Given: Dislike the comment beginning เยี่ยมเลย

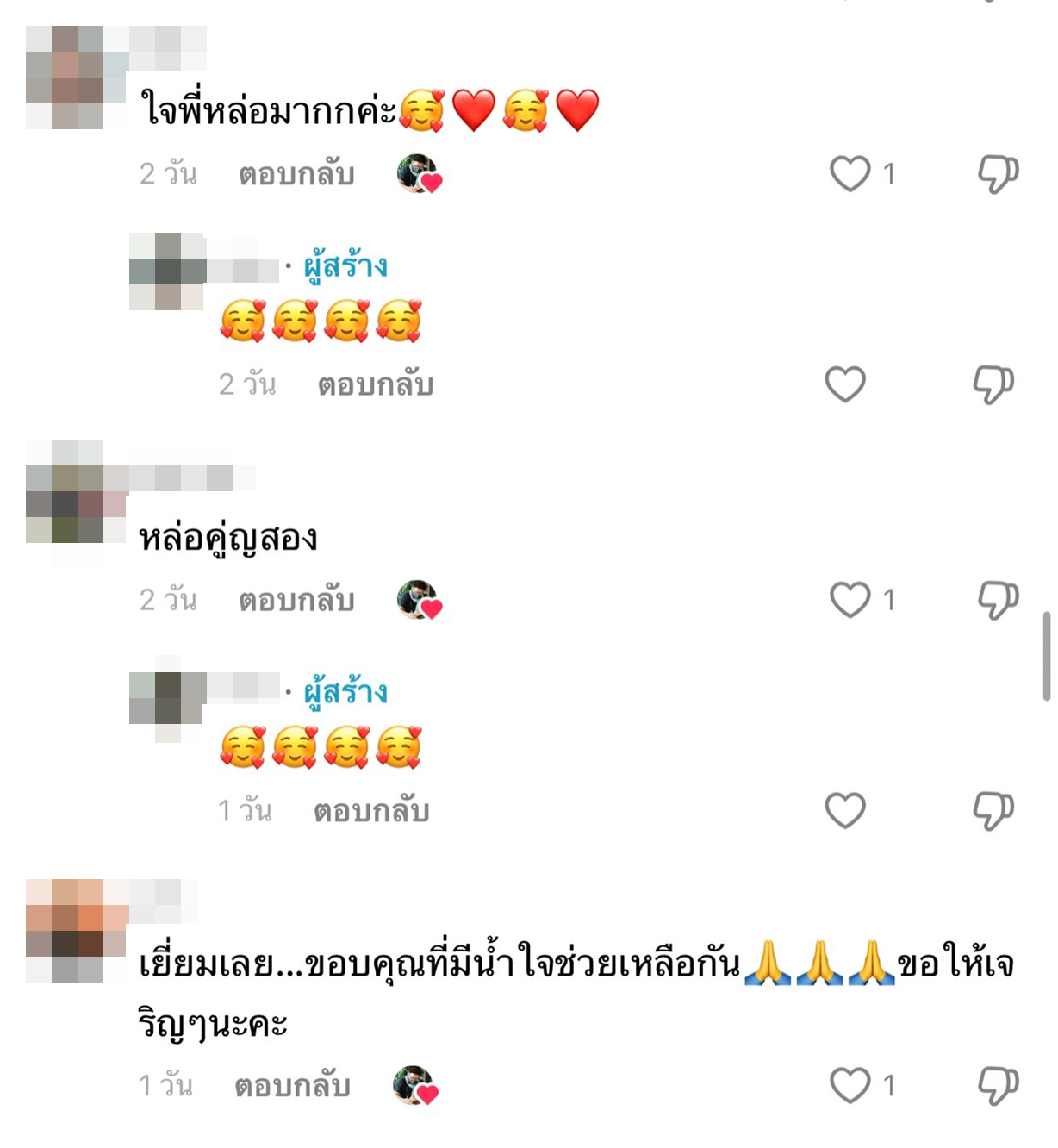Looking at the screenshot, I should point(998,1085).
